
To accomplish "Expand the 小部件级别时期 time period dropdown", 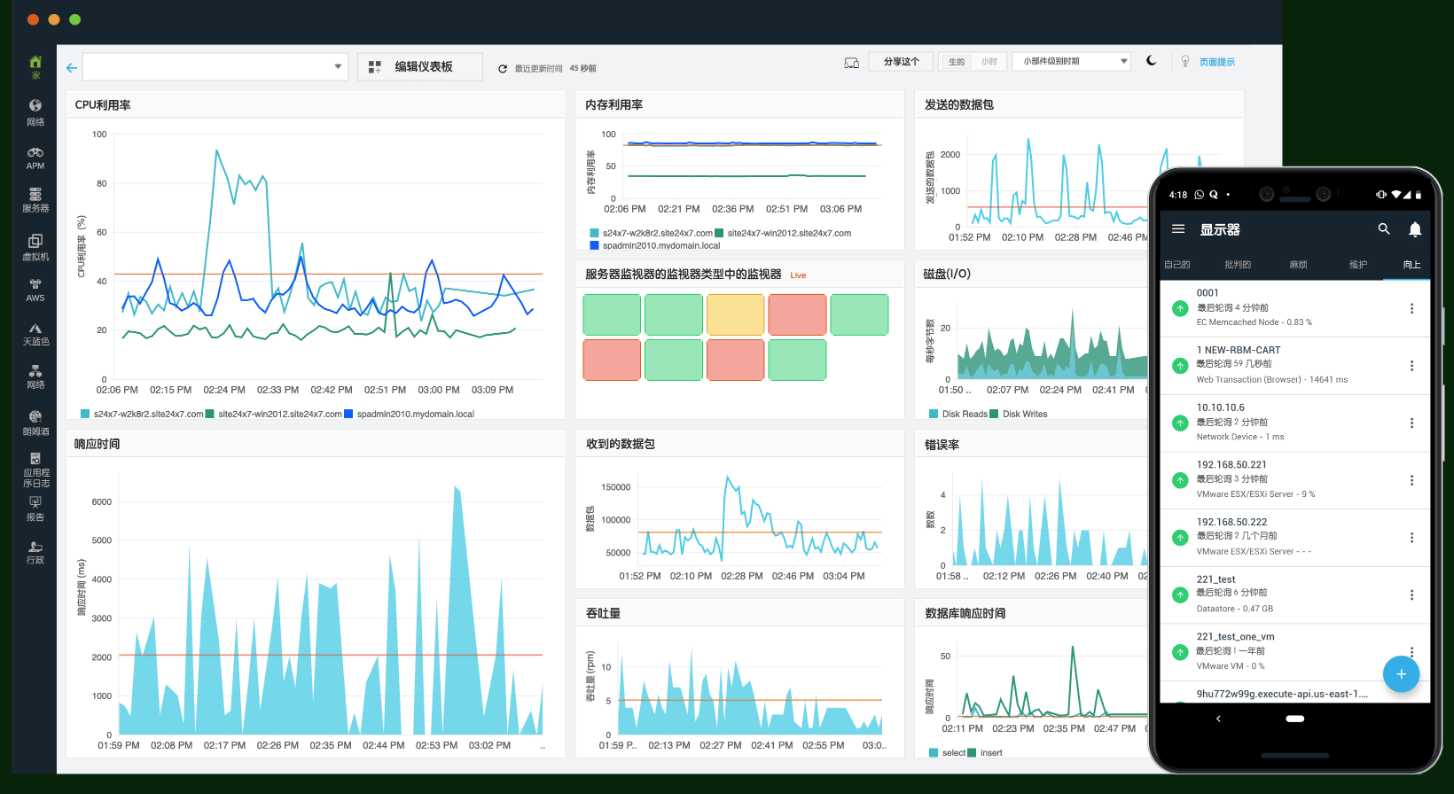I will pyautogui.click(x=1071, y=62).
